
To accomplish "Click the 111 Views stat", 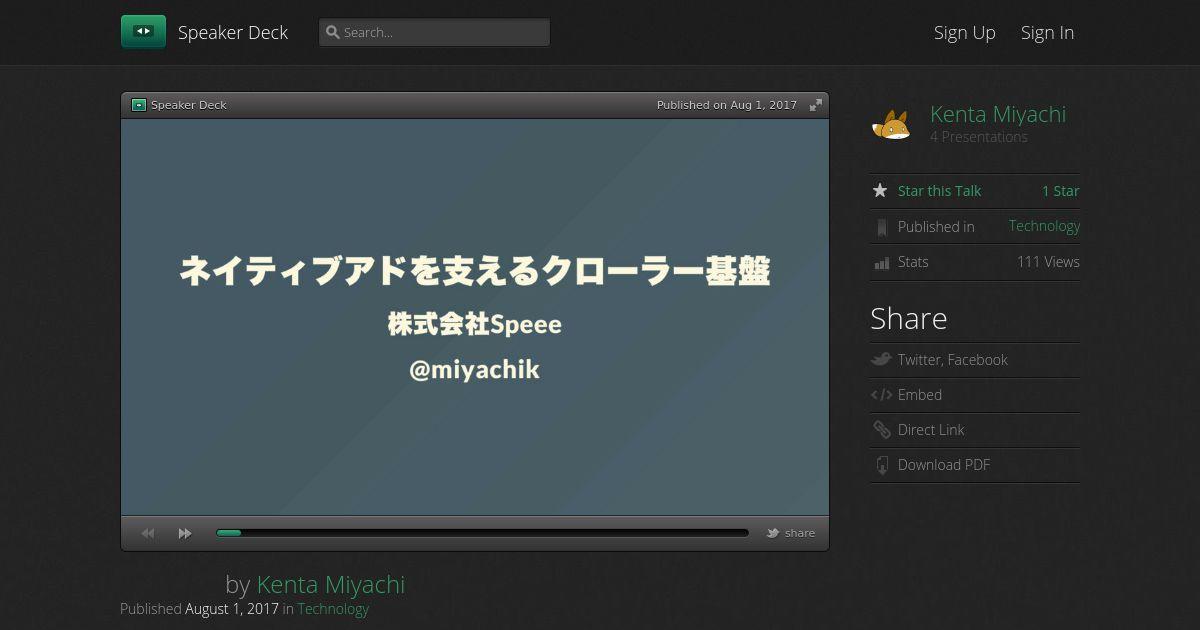I will [1048, 262].
